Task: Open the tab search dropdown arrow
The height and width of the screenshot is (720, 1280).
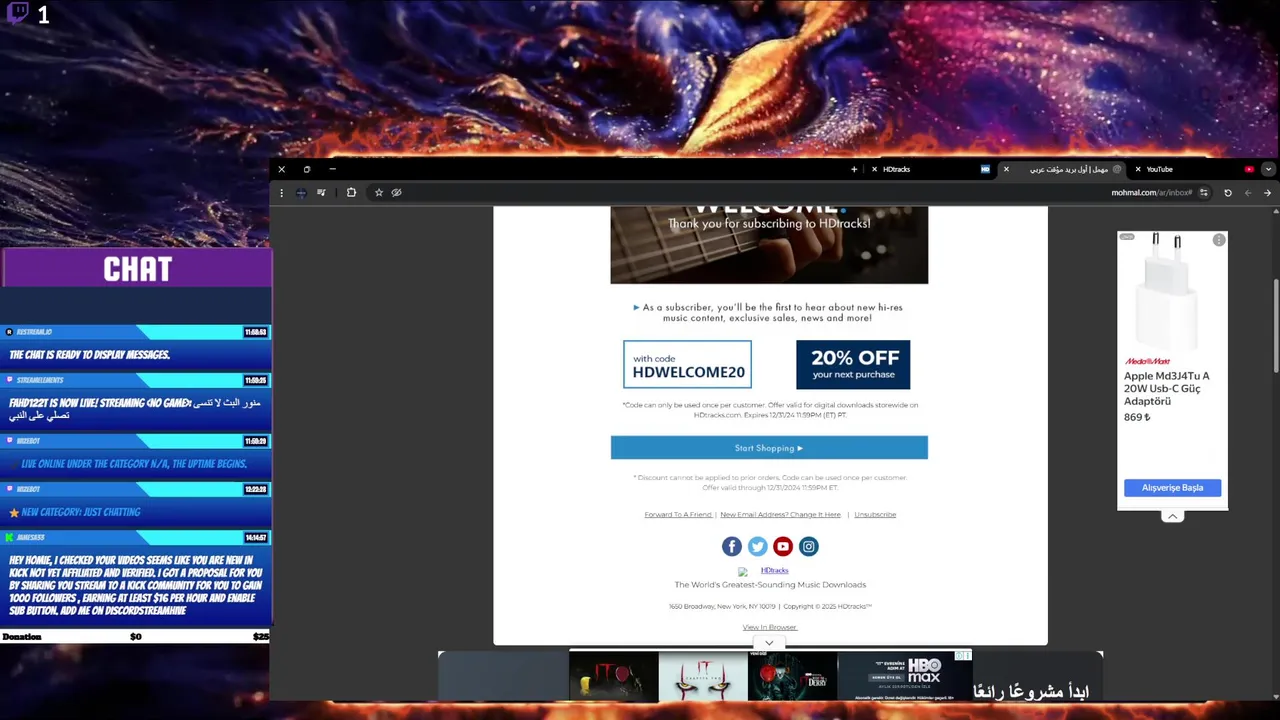Action: [x=1268, y=169]
